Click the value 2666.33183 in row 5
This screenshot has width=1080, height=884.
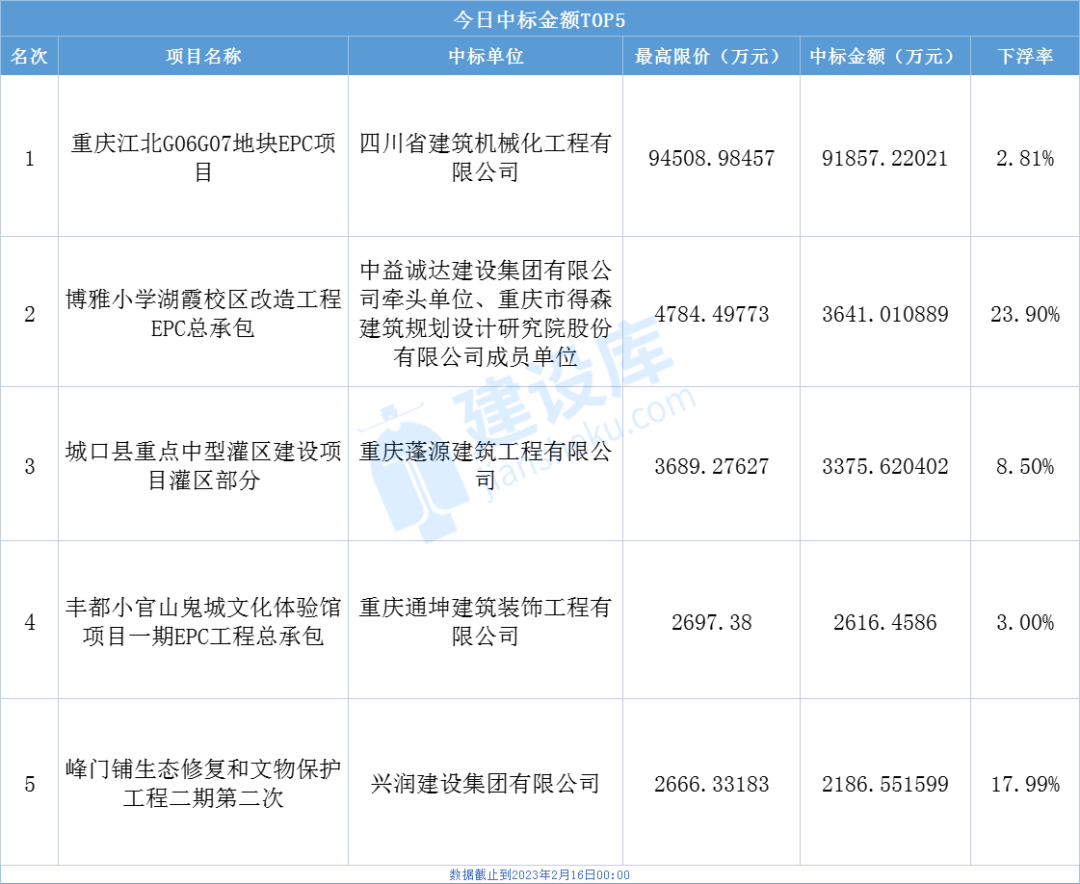711,785
